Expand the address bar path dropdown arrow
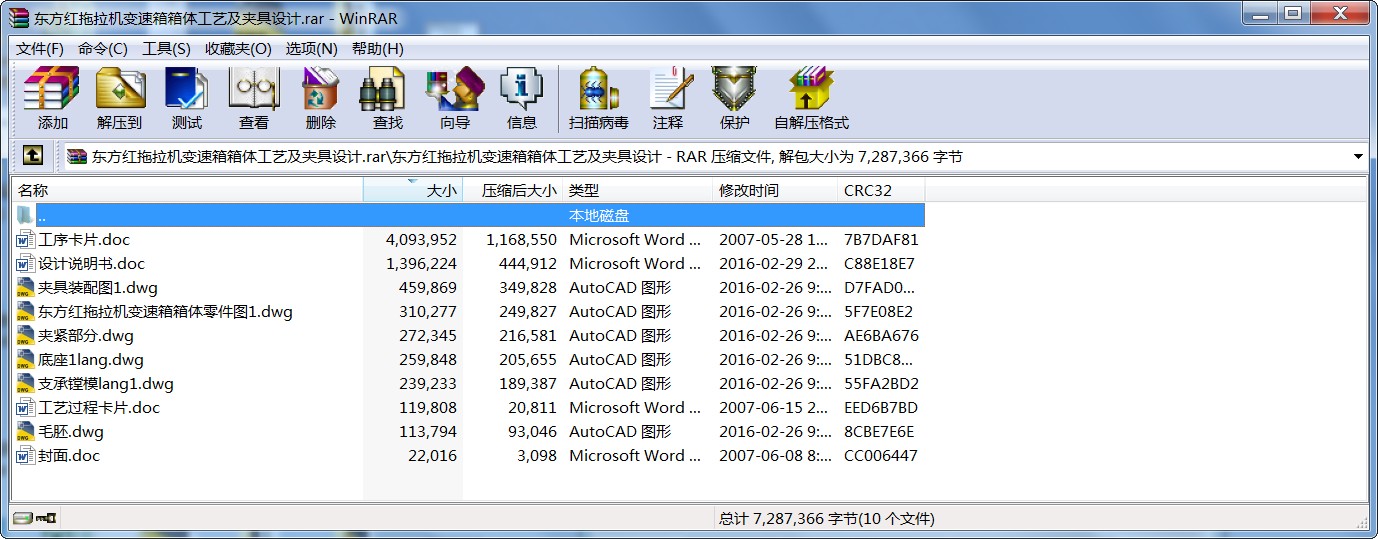The width and height of the screenshot is (1378, 539). pyautogui.click(x=1358, y=156)
